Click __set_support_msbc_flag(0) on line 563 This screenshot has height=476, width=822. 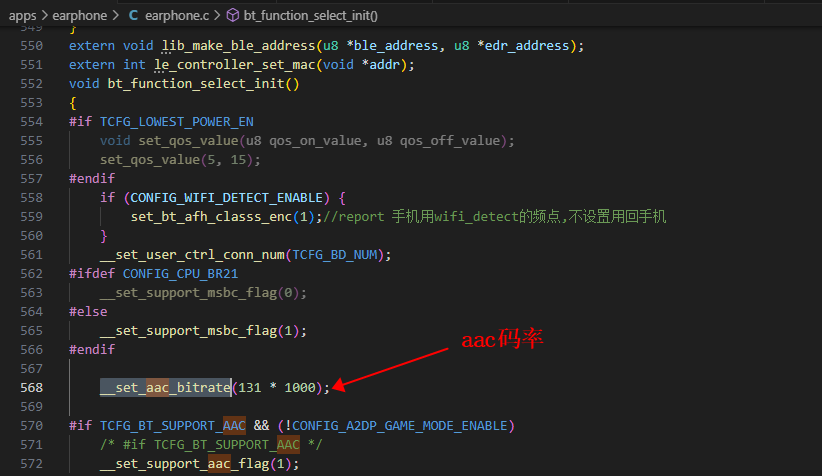click(203, 293)
